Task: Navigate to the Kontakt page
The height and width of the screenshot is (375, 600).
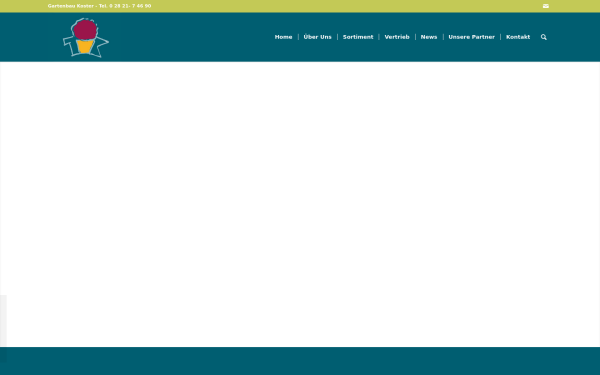Action: click(518, 37)
